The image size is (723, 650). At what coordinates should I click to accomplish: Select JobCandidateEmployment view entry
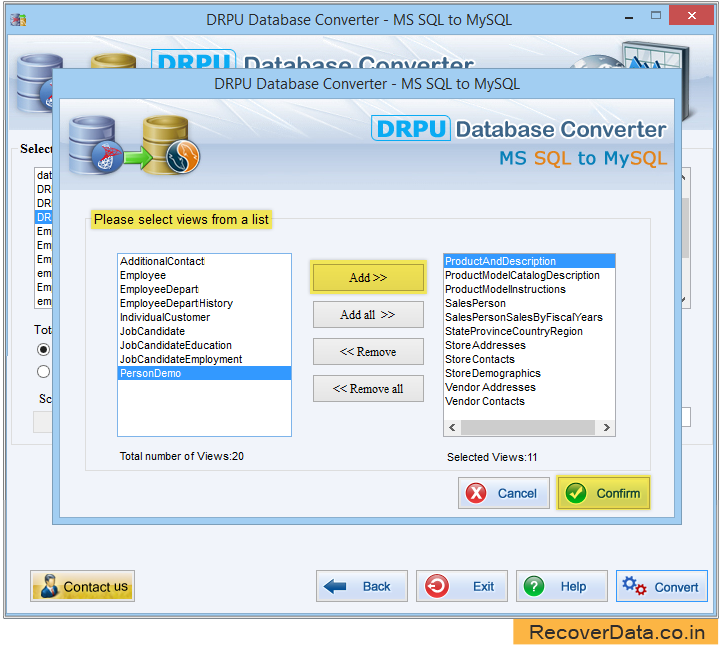(x=204, y=359)
